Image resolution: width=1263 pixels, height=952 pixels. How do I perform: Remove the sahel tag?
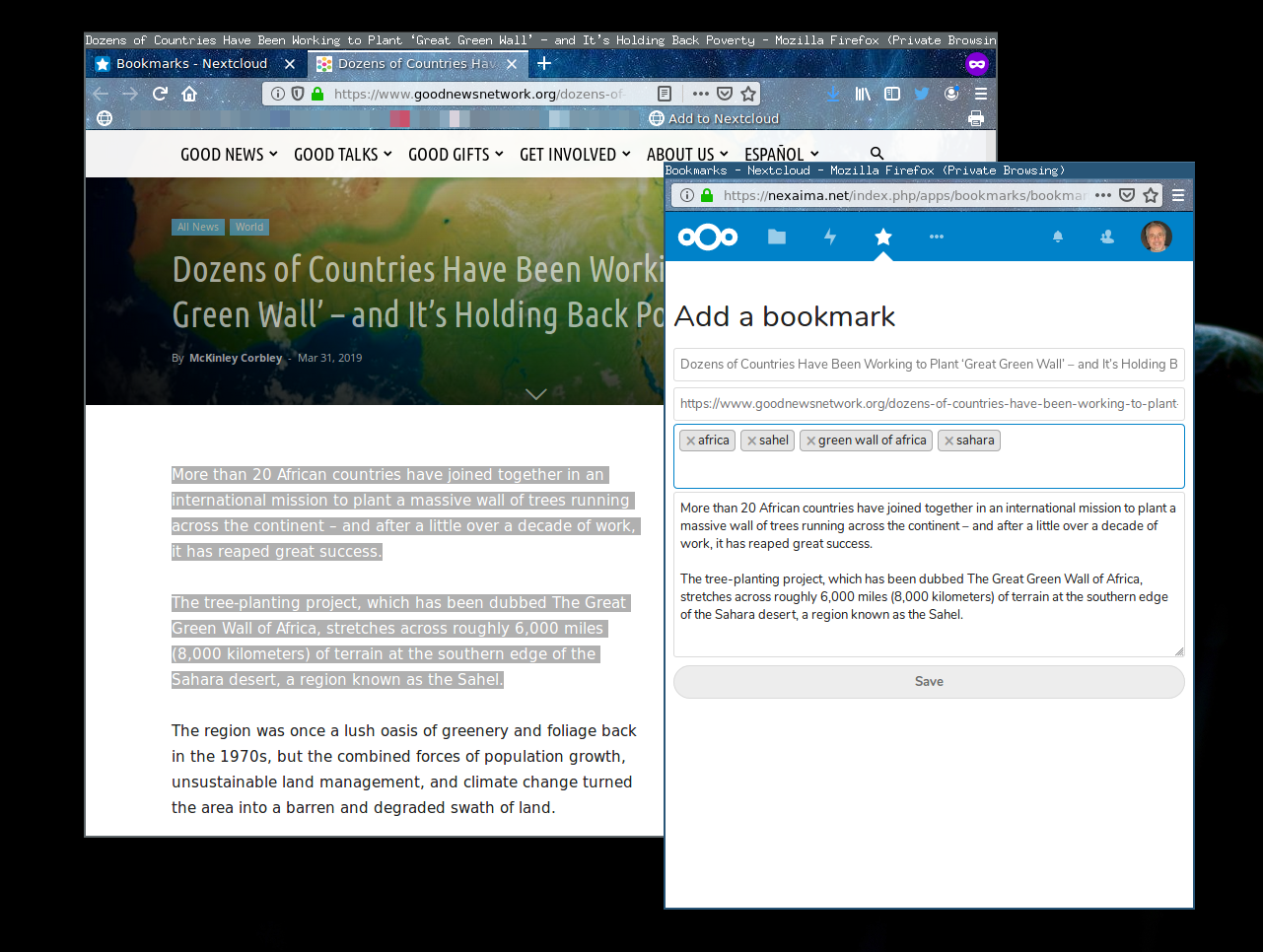pyautogui.click(x=751, y=441)
